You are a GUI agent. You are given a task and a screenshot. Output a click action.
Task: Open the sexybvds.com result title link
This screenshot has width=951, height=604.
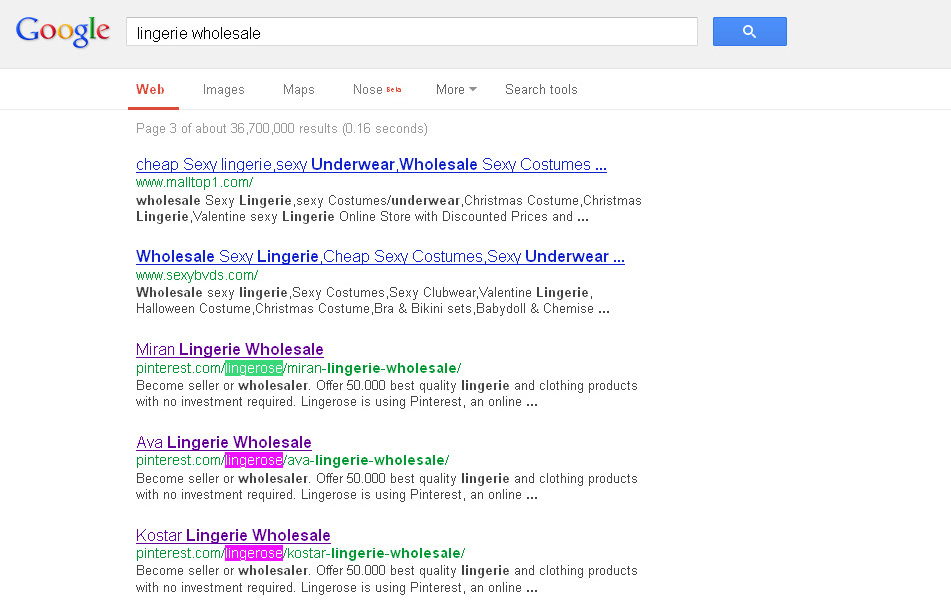380,257
